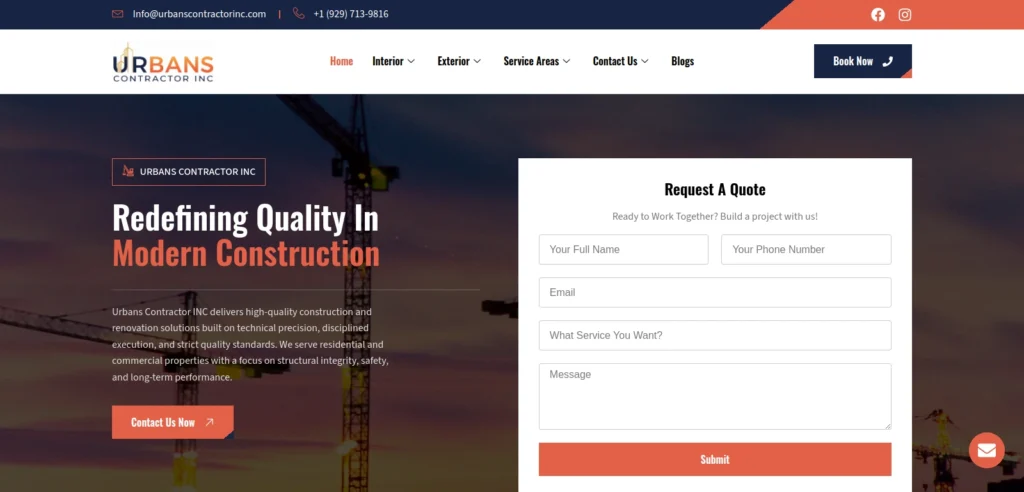
Task: Open the Facebook page icon
Action: (x=878, y=14)
